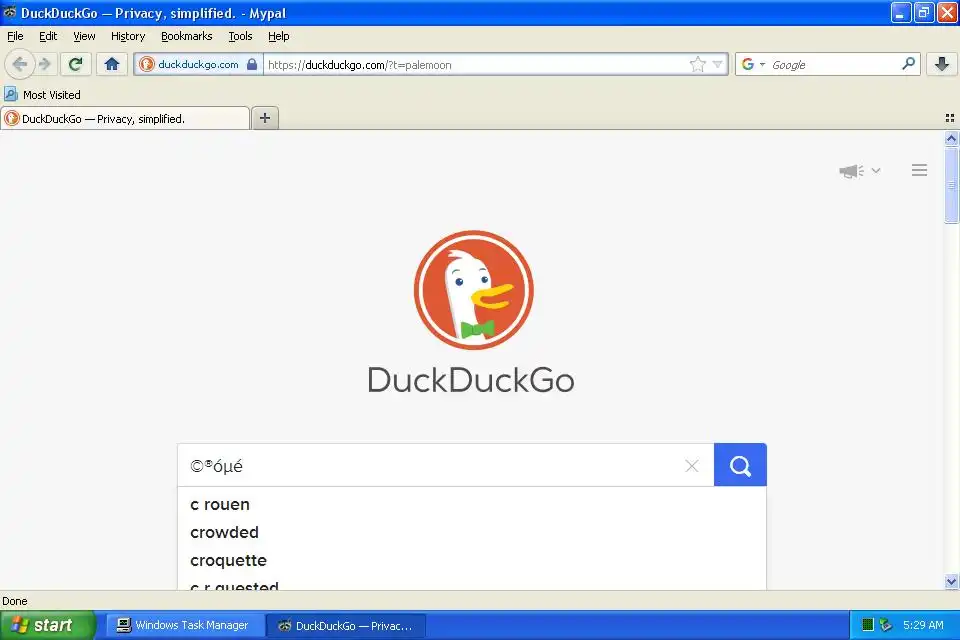This screenshot has width=960, height=640.
Task: Click the green Task Manager tray icon
Action: click(x=868, y=625)
